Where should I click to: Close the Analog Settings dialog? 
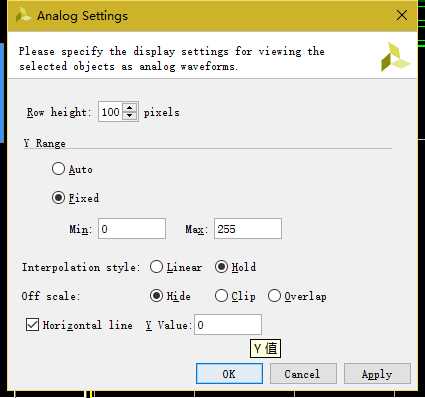click(x=402, y=15)
